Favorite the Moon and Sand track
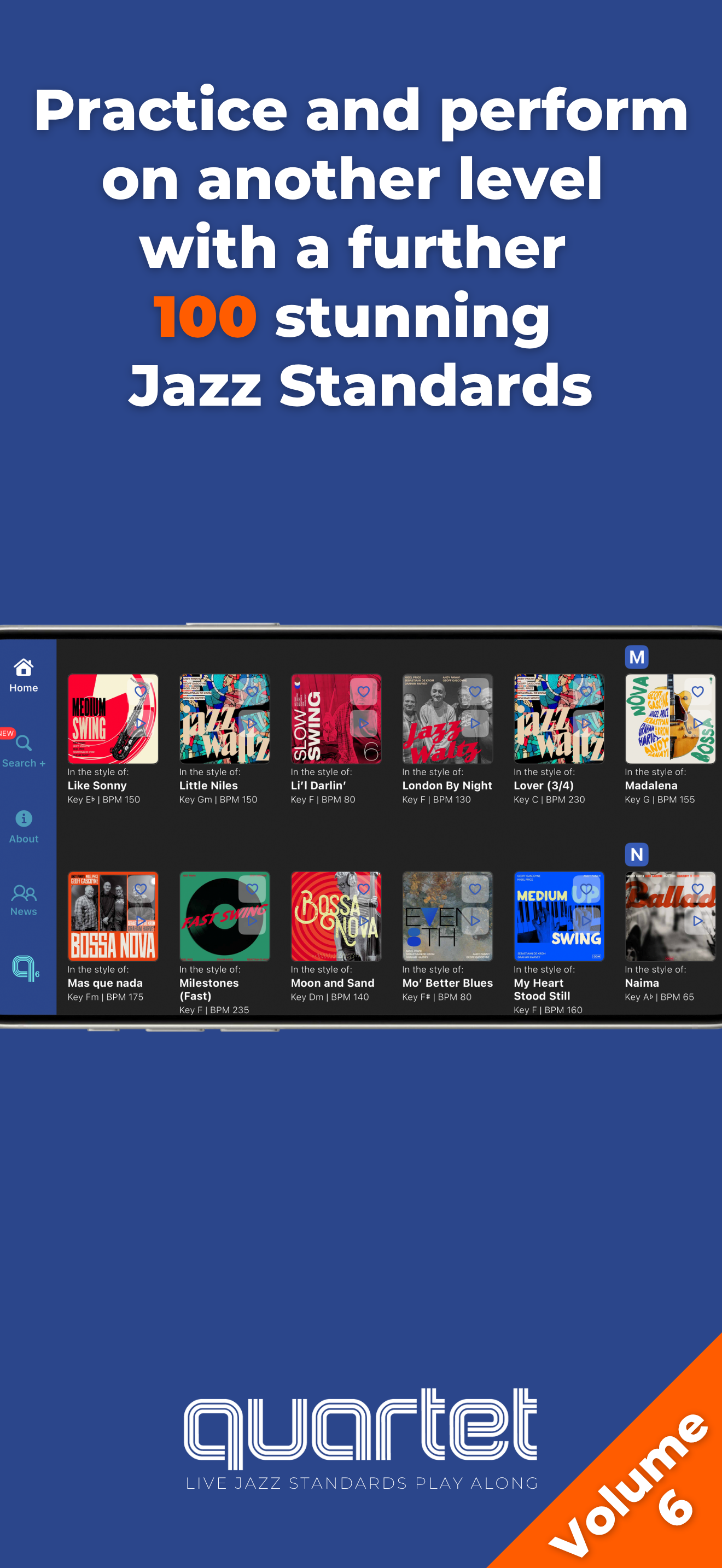The height and width of the screenshot is (1568, 722). (363, 888)
